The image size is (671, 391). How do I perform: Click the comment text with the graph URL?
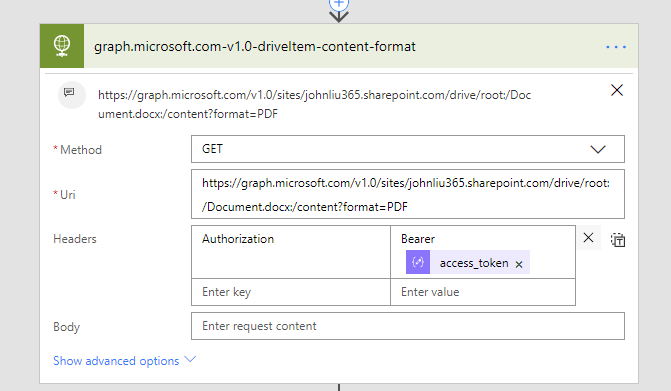pos(315,104)
